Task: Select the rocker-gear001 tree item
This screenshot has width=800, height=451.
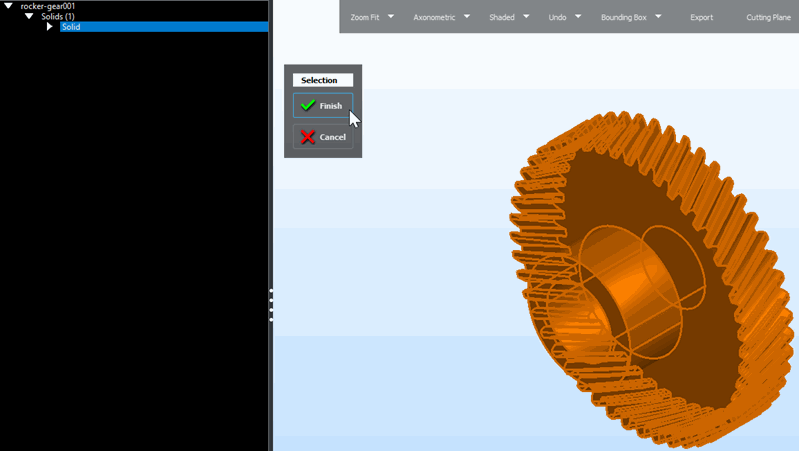Action: (x=48, y=6)
